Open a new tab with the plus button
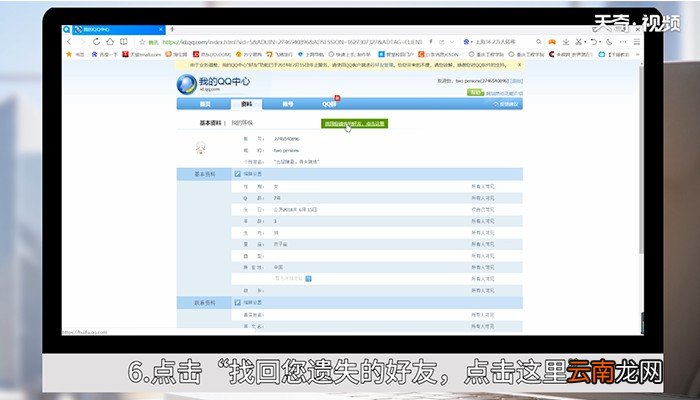 pos(172,29)
